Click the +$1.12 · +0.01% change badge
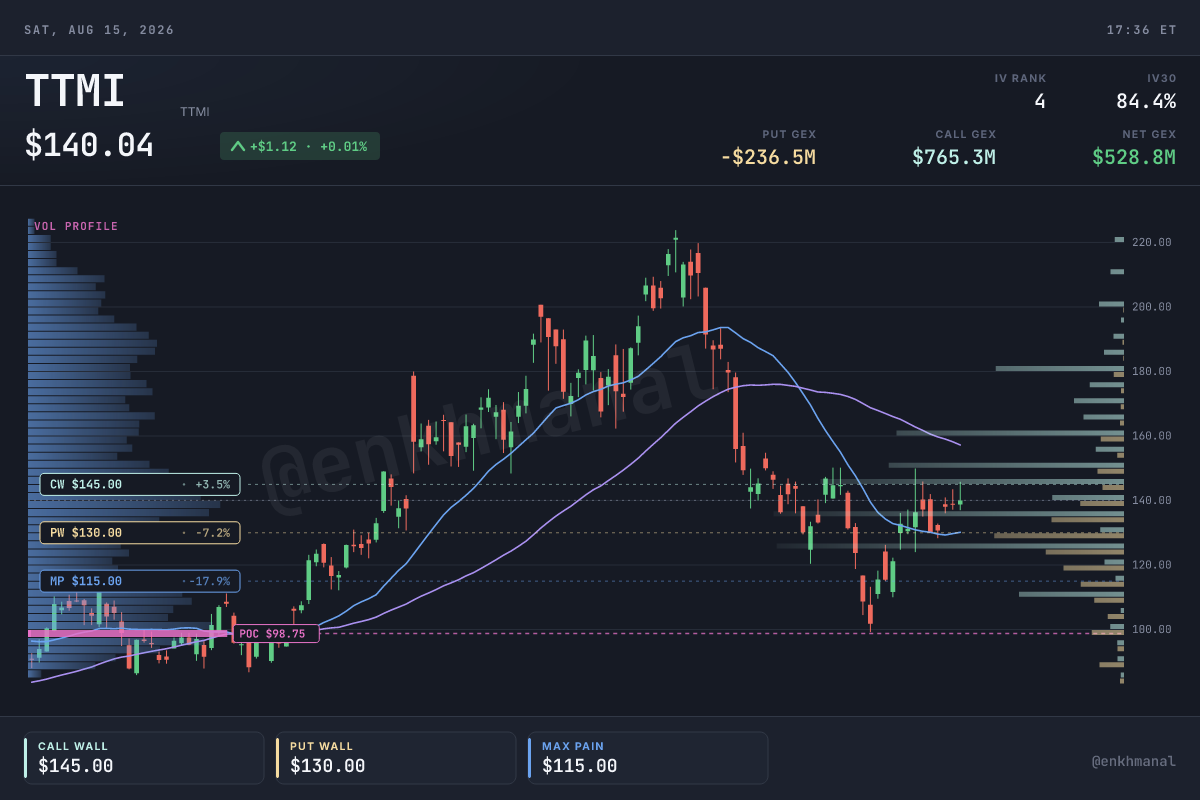The height and width of the screenshot is (800, 1200). click(300, 146)
